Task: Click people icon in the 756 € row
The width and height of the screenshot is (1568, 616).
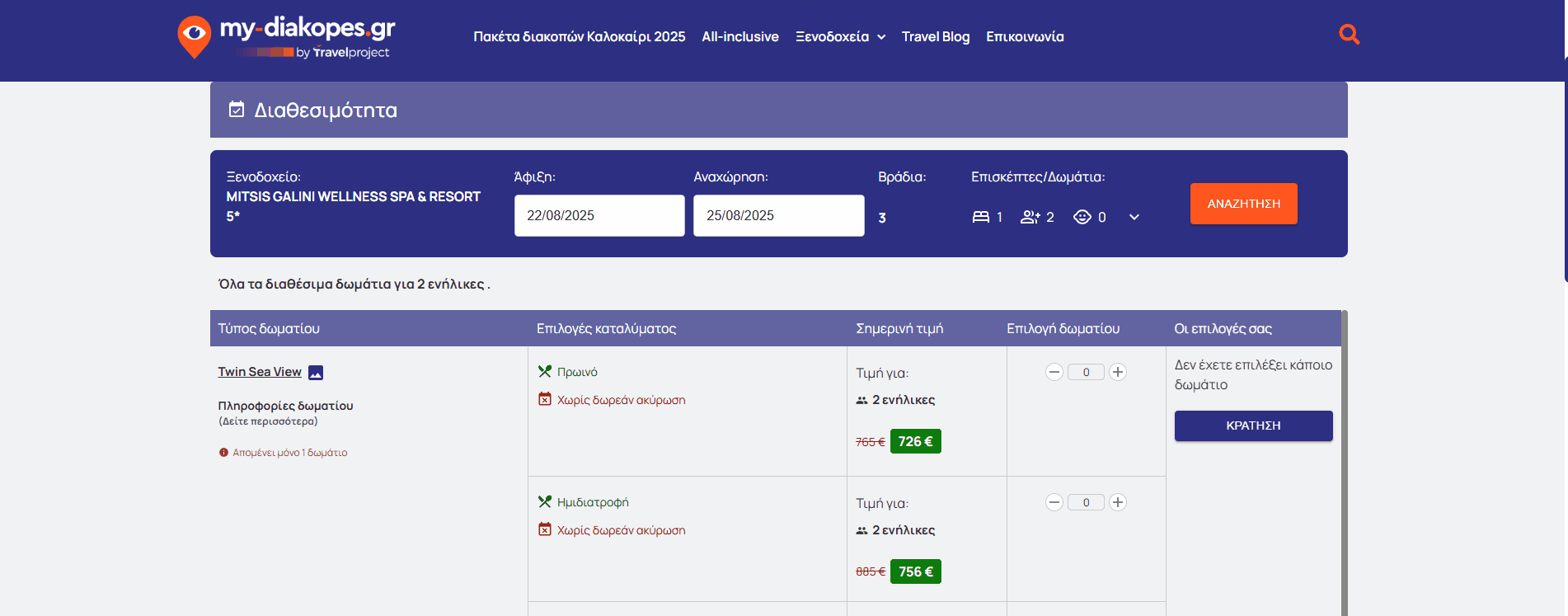Action: [x=861, y=530]
